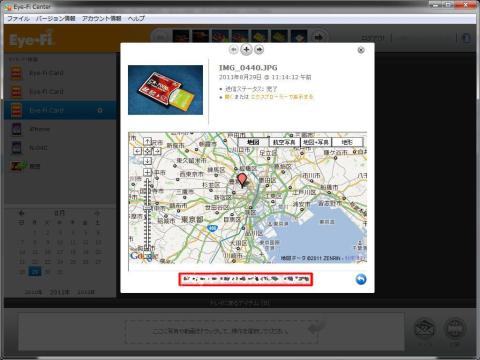This screenshot has width=480, height=360.
Task: Select year 2010年 below calendar
Action: (33, 292)
